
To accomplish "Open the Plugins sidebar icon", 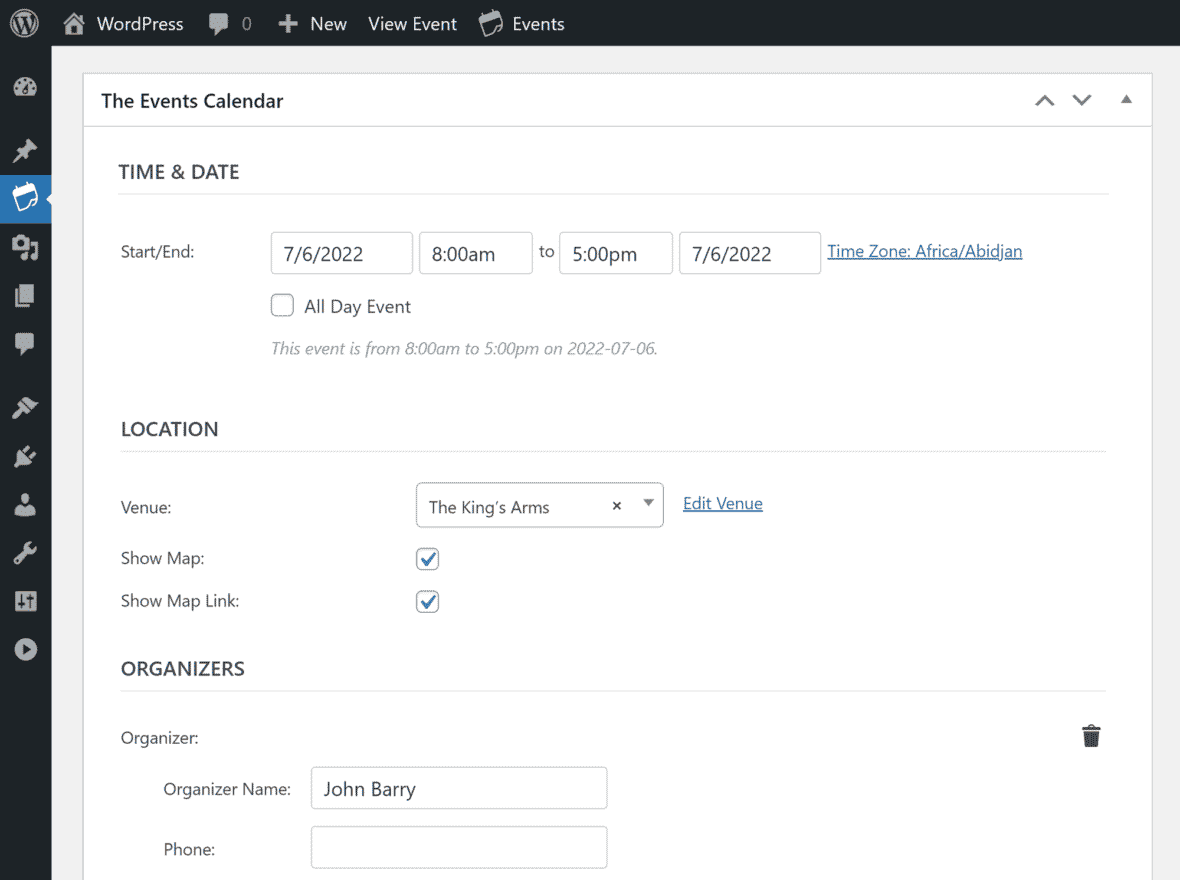I will [25, 457].
